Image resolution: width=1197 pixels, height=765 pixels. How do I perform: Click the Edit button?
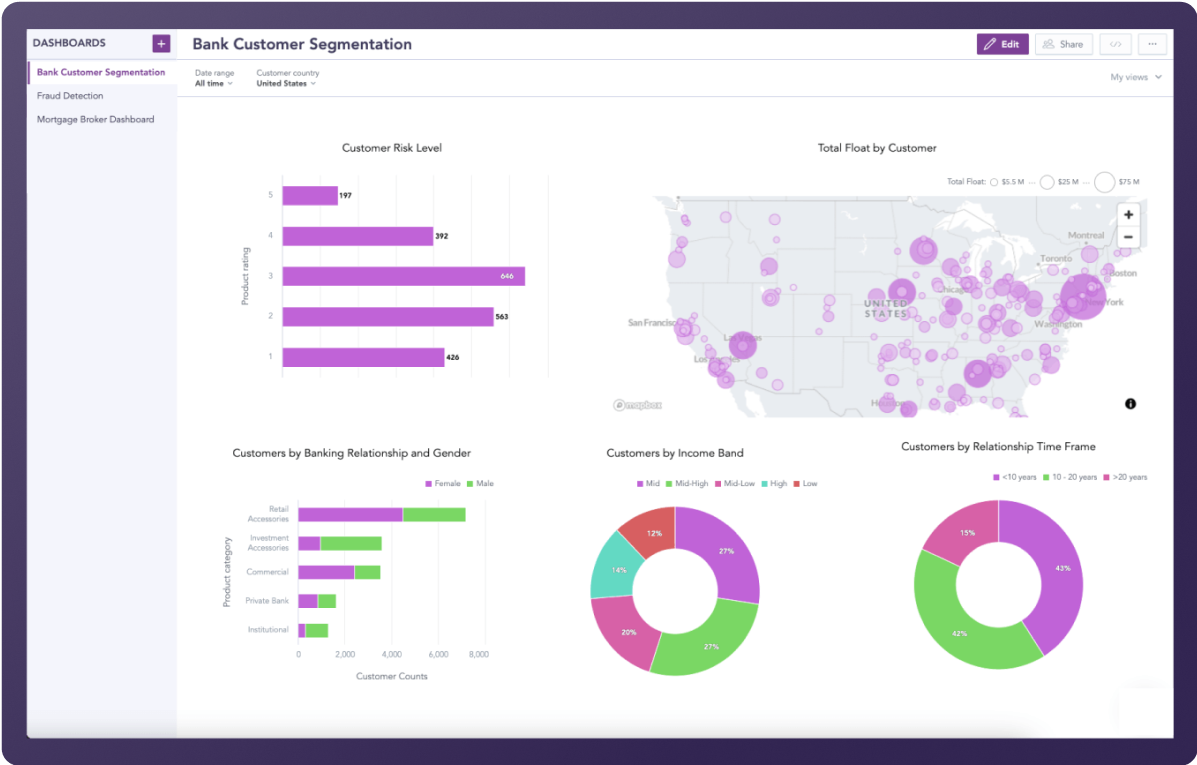point(1002,44)
